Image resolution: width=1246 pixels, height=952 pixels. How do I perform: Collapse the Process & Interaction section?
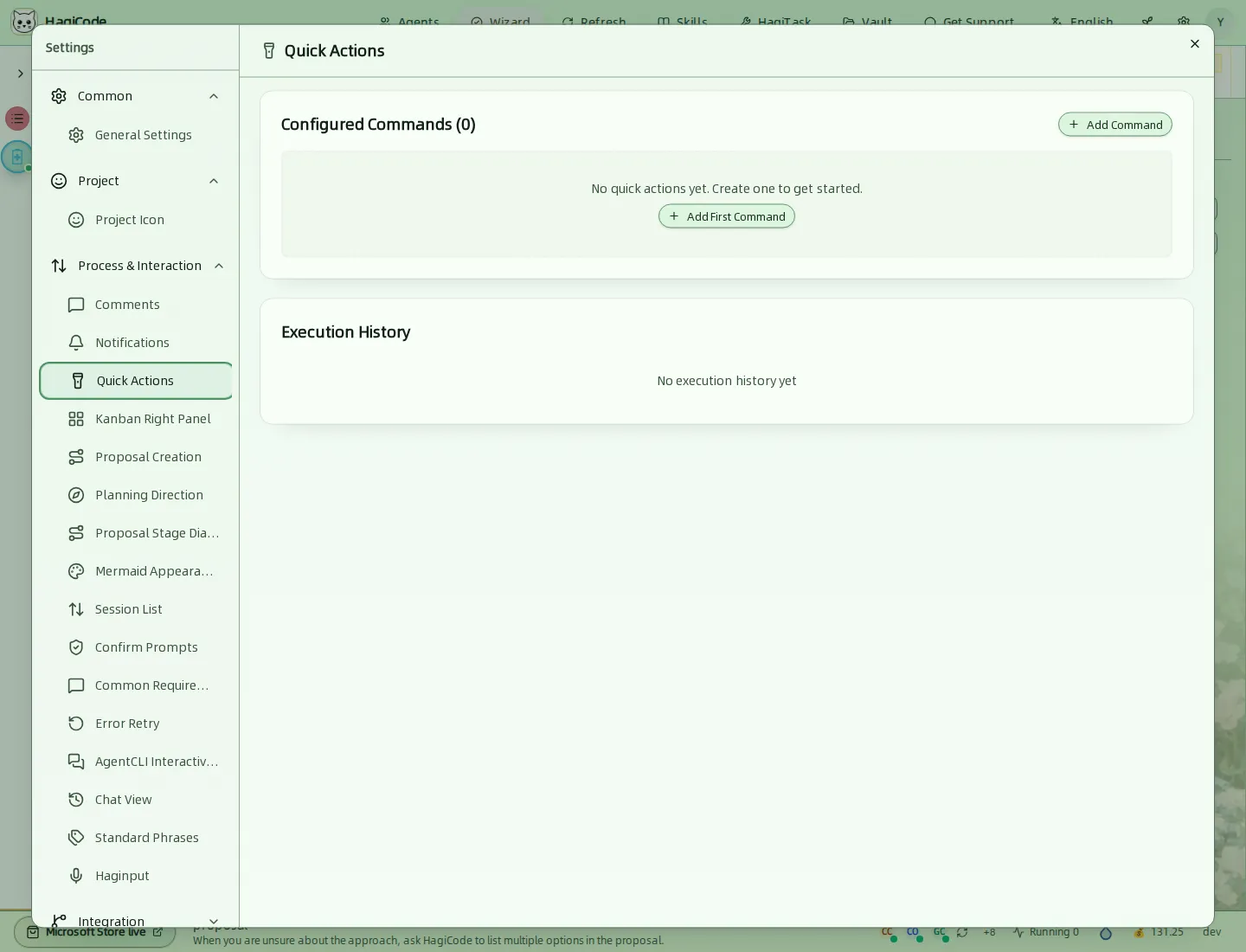tap(219, 266)
